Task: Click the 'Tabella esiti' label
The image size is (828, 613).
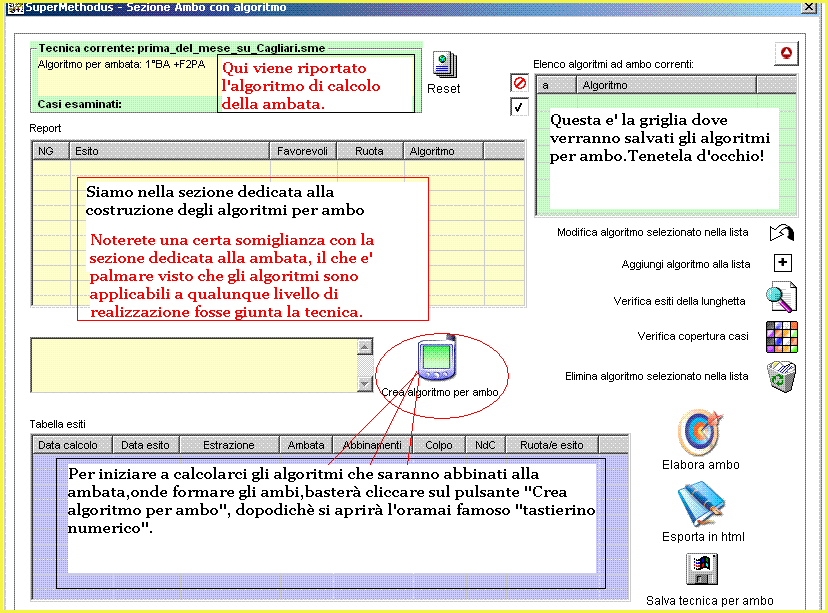Action: pyautogui.click(x=58, y=424)
